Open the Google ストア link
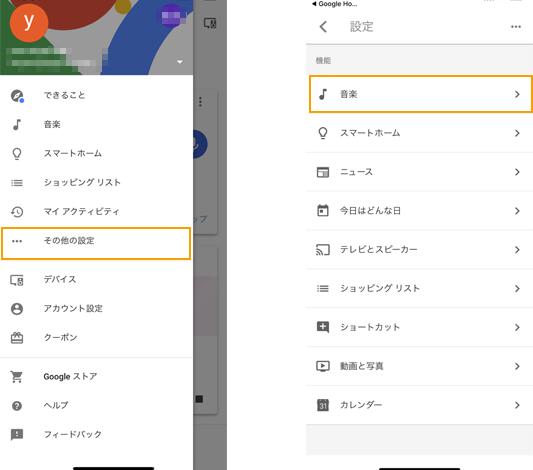Viewport: 533px width, 470px height. [96, 377]
